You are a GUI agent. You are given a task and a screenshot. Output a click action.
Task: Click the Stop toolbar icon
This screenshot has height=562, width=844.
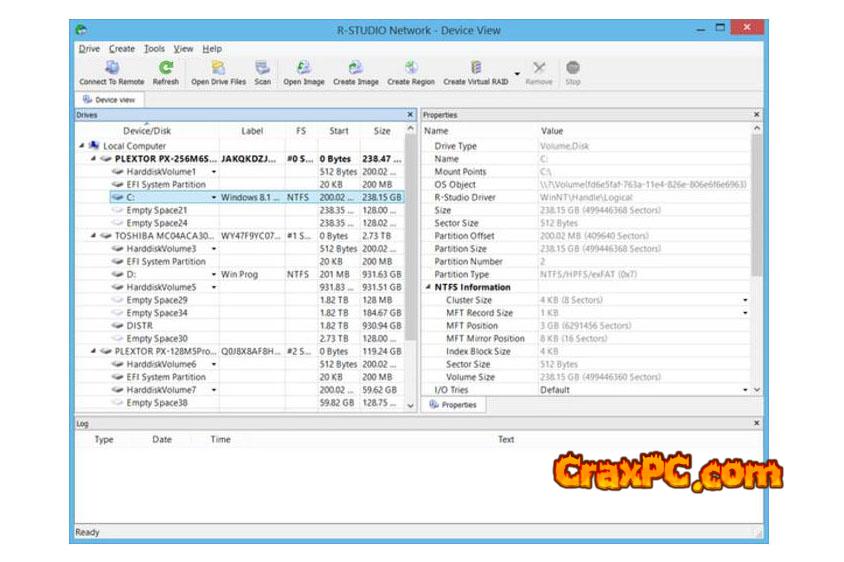[573, 67]
